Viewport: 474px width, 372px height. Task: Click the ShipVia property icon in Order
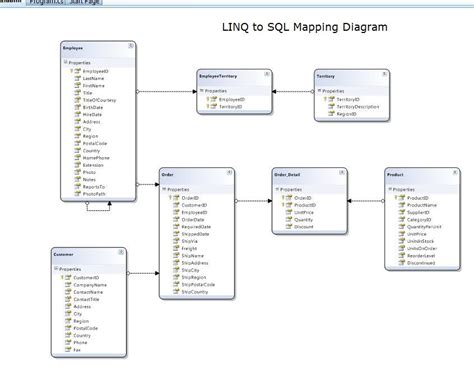tap(176, 241)
